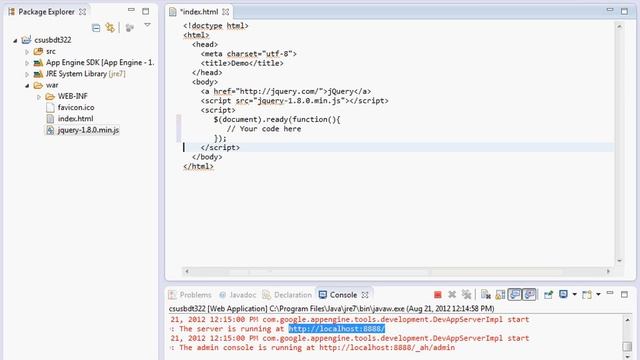Click the index.html file icon in tree

pos(50,119)
